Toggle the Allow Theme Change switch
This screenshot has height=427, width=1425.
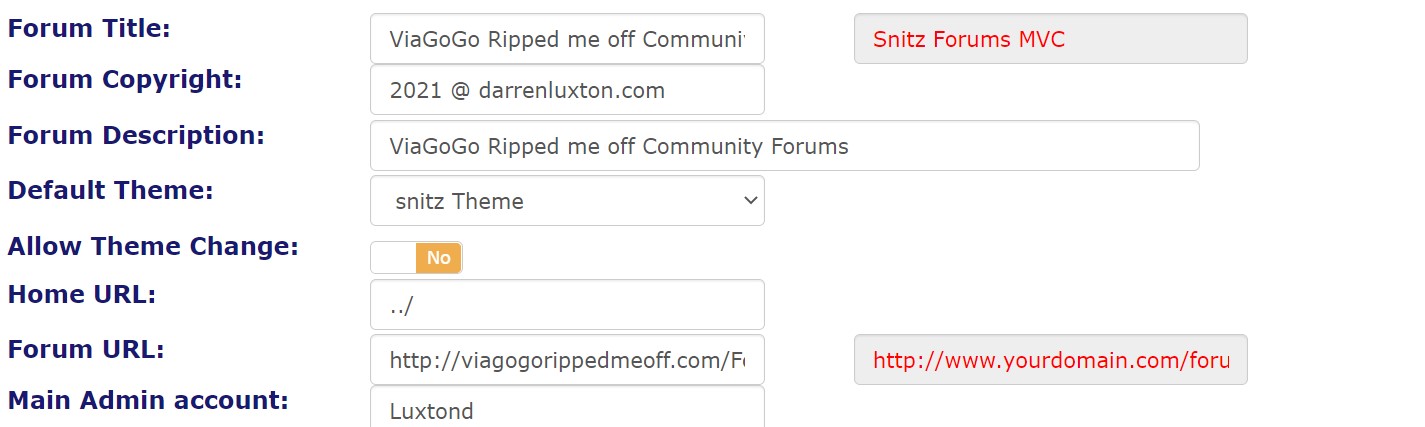coord(416,257)
